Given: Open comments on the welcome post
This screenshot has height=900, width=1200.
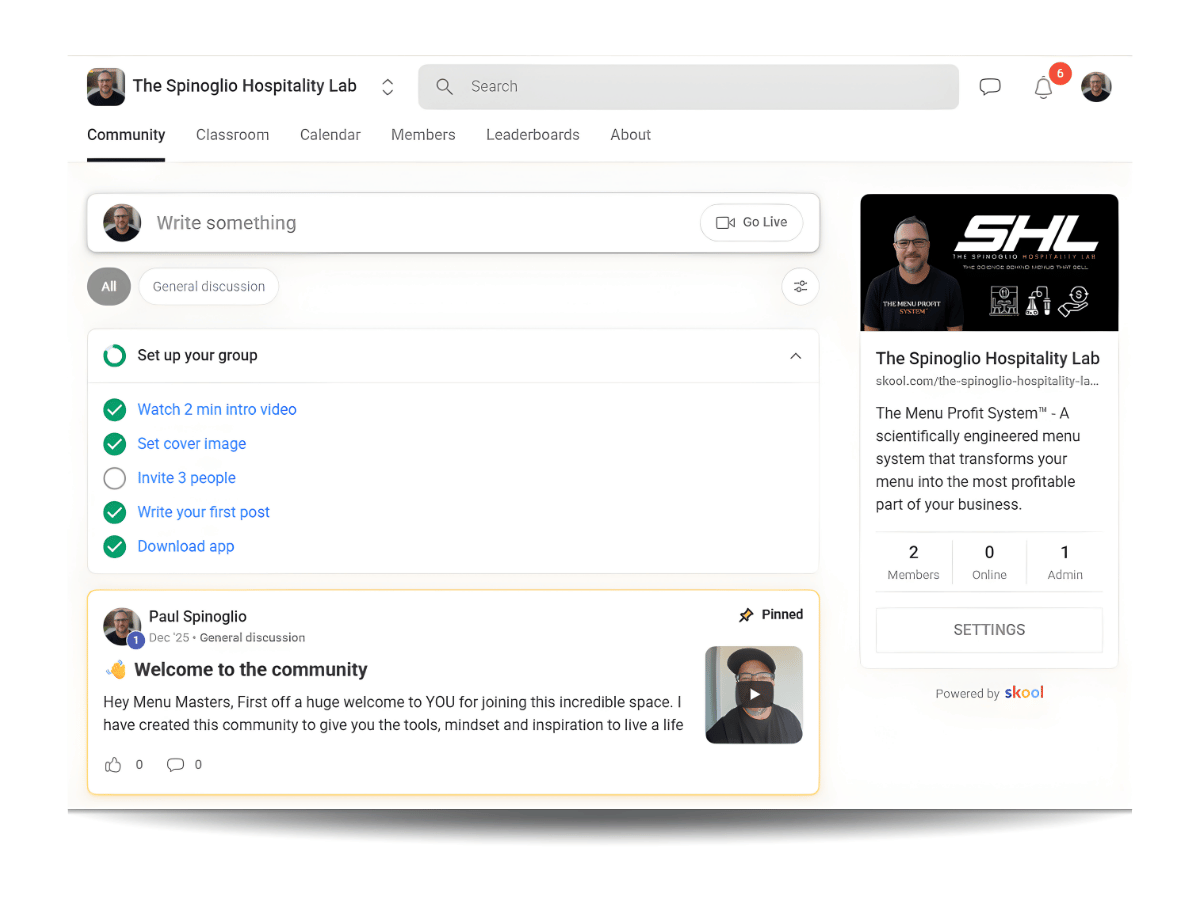Looking at the screenshot, I should click(x=175, y=765).
